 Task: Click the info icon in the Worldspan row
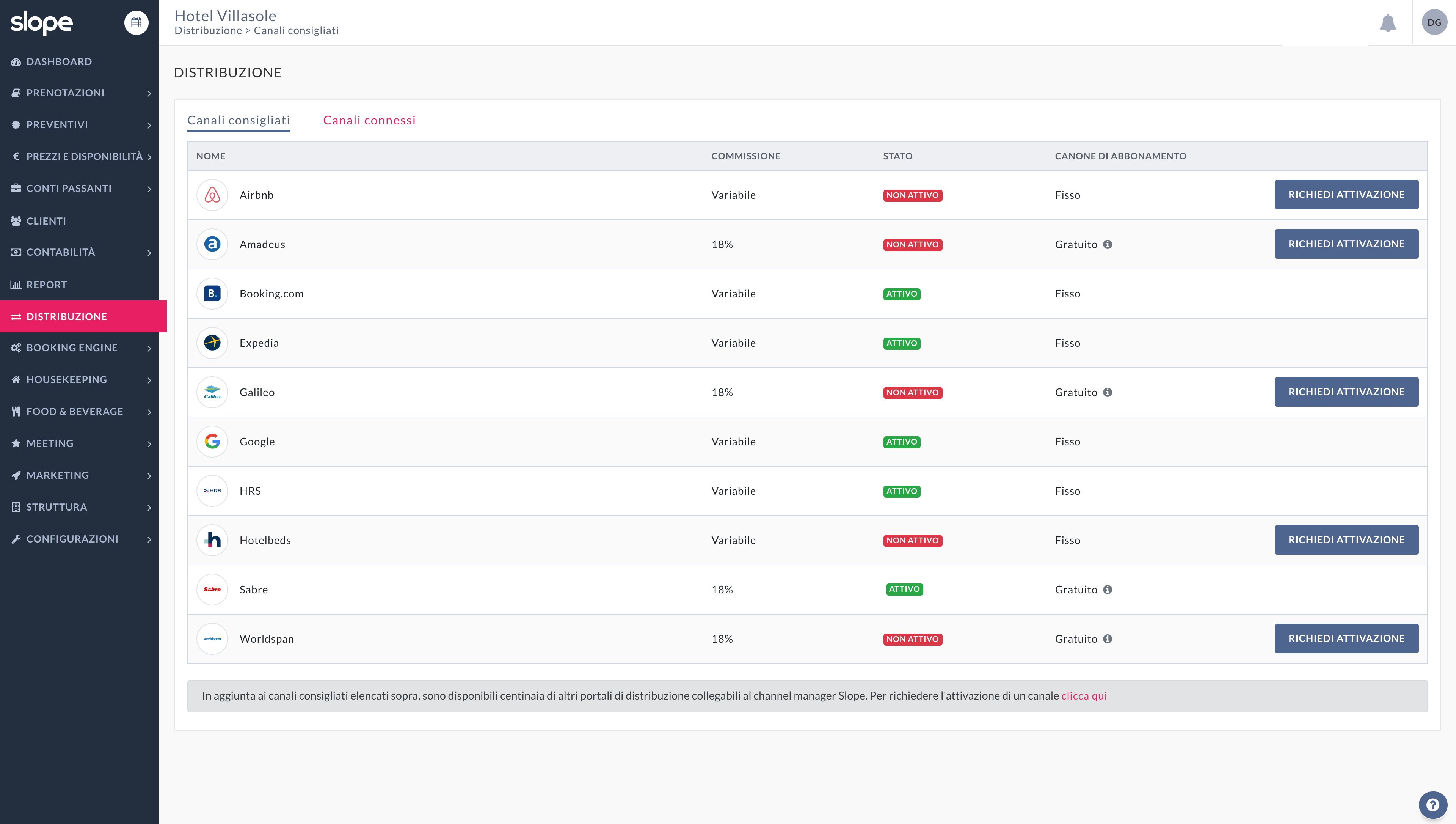click(1108, 639)
